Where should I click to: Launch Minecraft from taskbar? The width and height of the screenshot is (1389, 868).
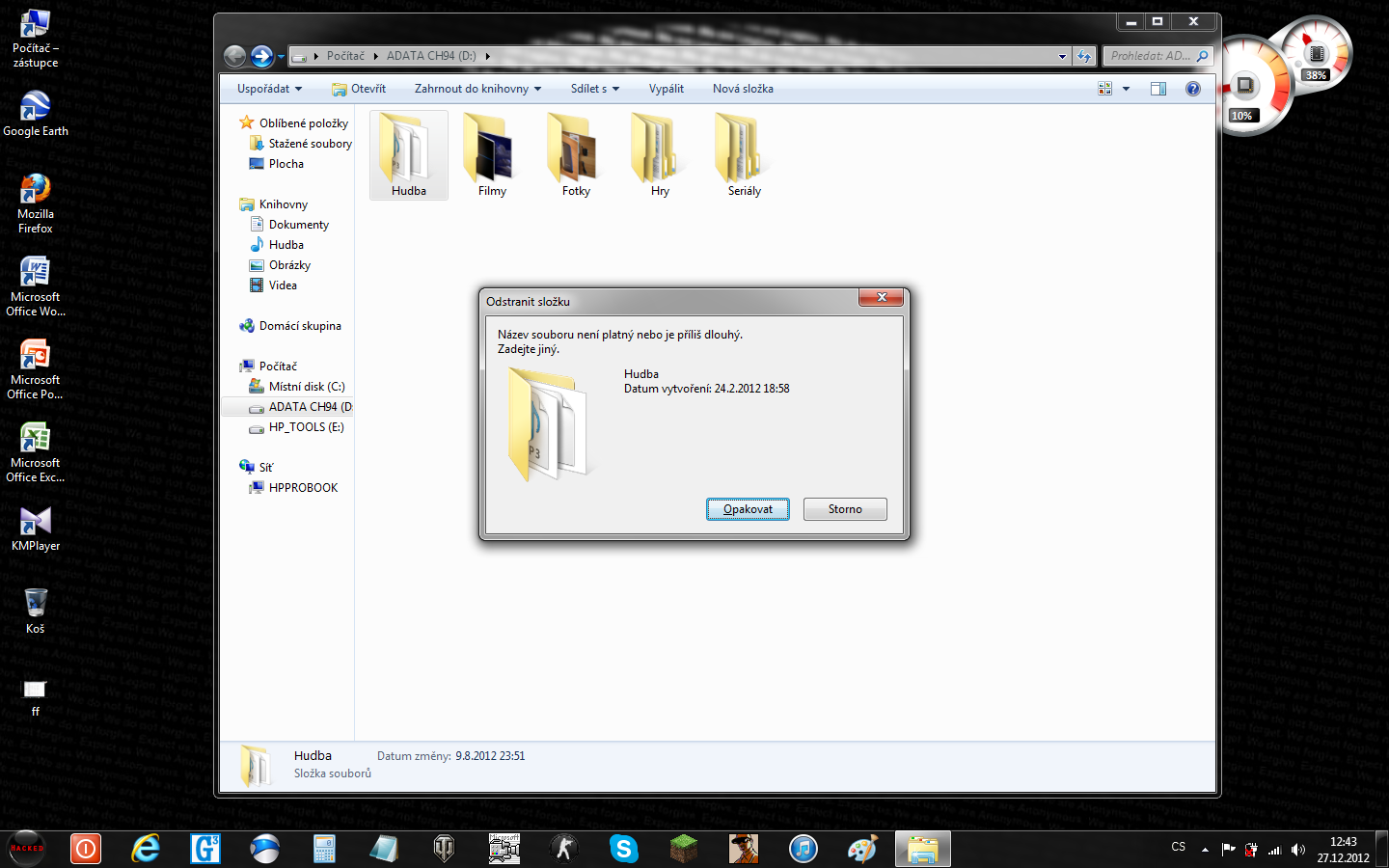[x=684, y=849]
